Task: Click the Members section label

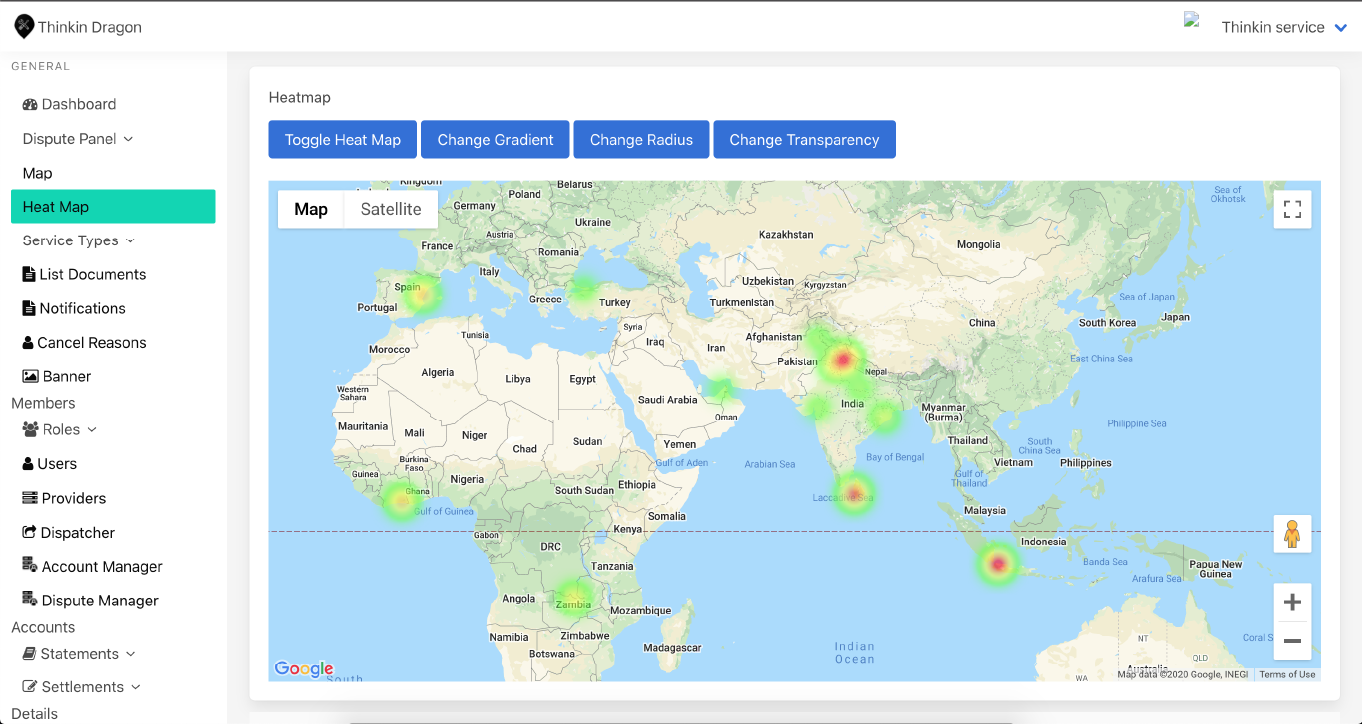Action: pos(43,403)
